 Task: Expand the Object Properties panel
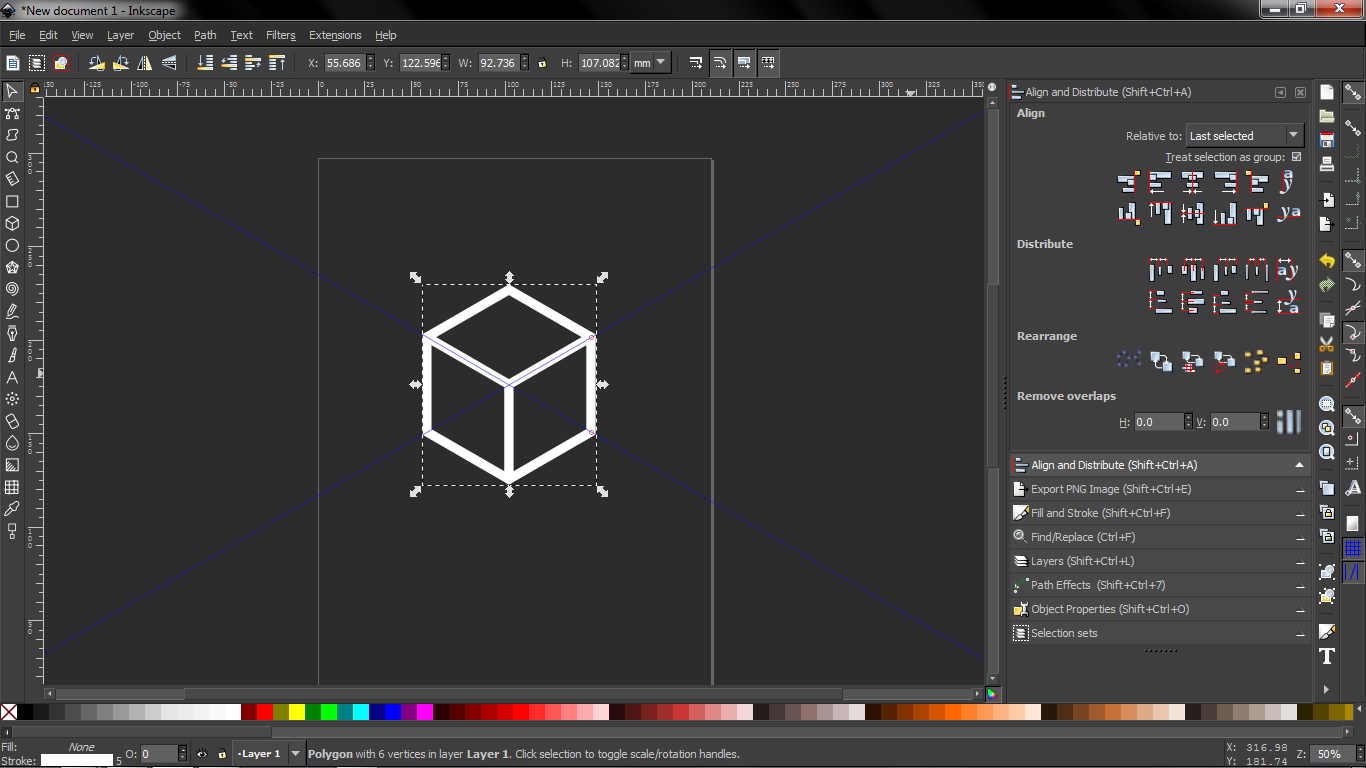pos(1160,609)
